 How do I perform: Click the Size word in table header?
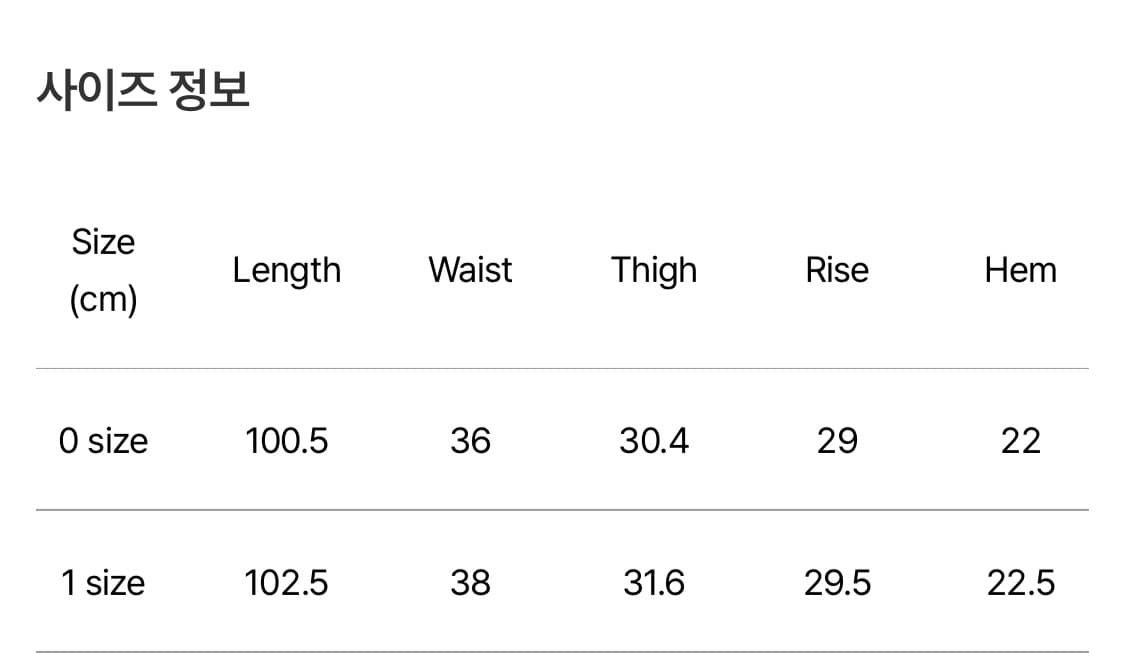pos(103,242)
